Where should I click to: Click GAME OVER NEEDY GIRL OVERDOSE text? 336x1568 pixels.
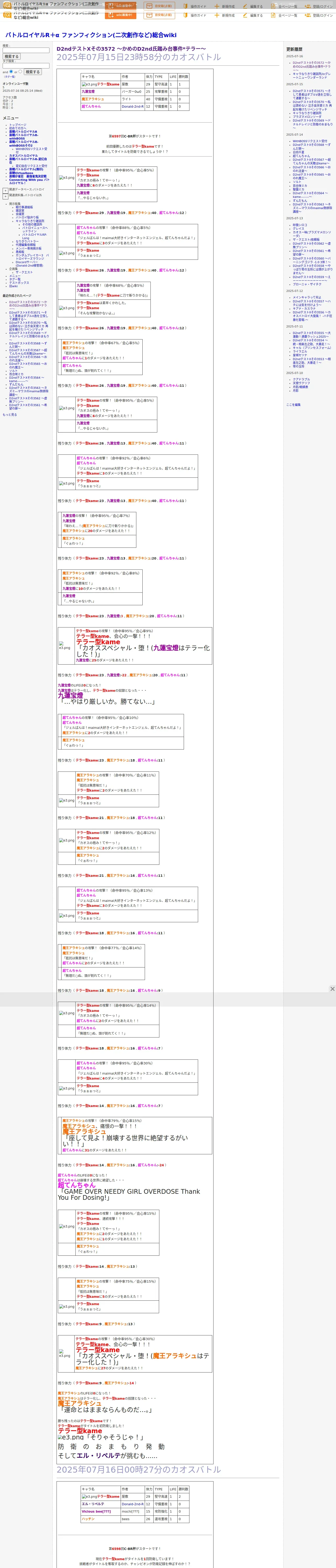[129, 1194]
